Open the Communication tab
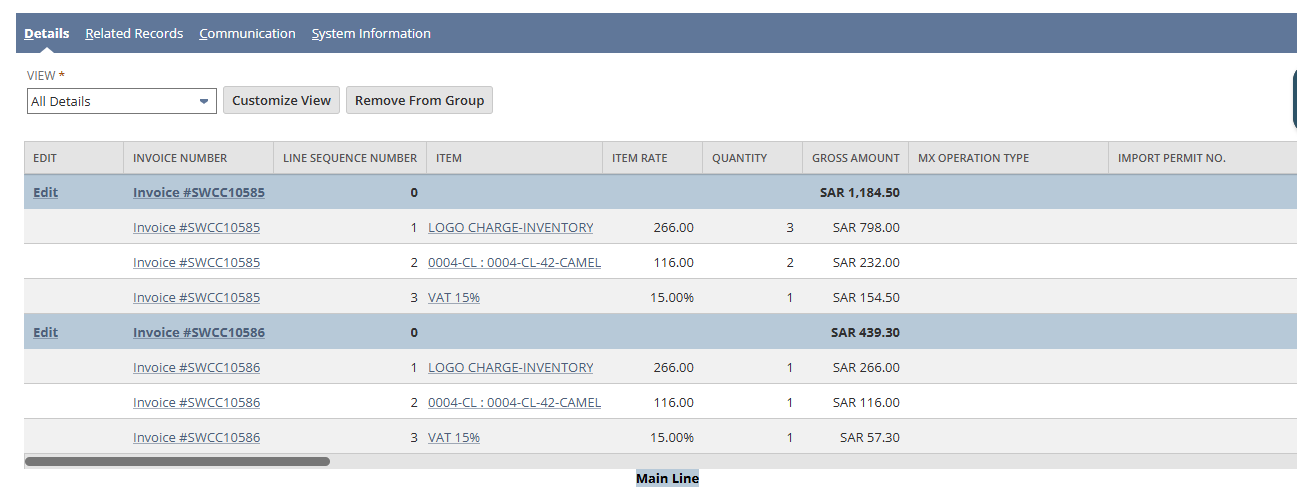 (247, 34)
